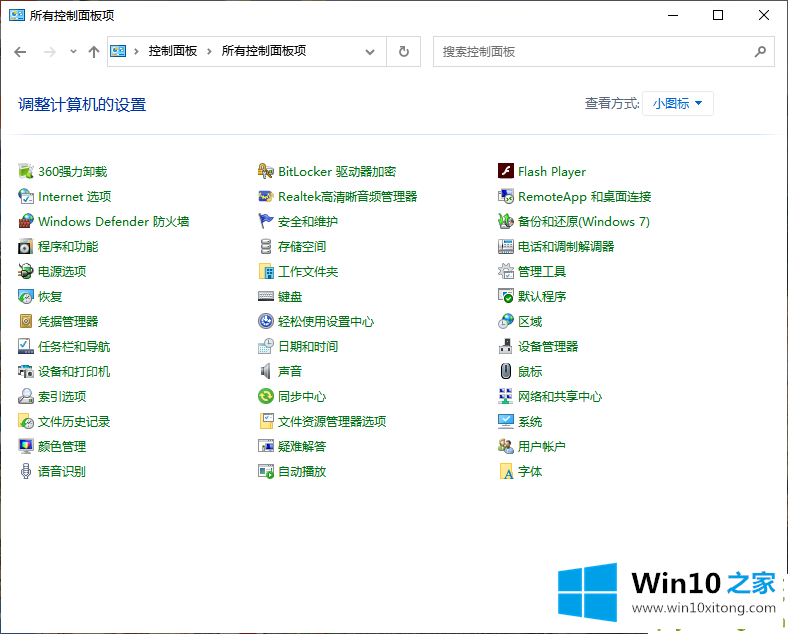Image resolution: width=788 pixels, height=634 pixels.
Task: Click the 默认程序 icon
Action: click(506, 296)
